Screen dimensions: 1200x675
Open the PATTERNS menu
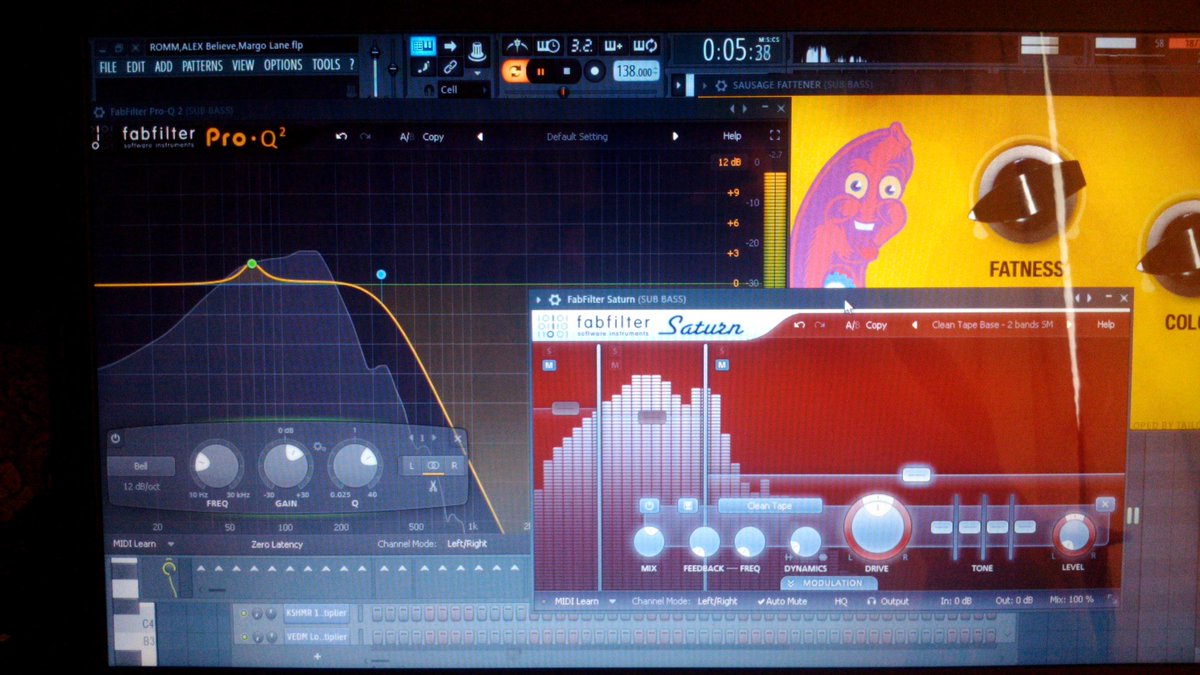click(x=202, y=66)
